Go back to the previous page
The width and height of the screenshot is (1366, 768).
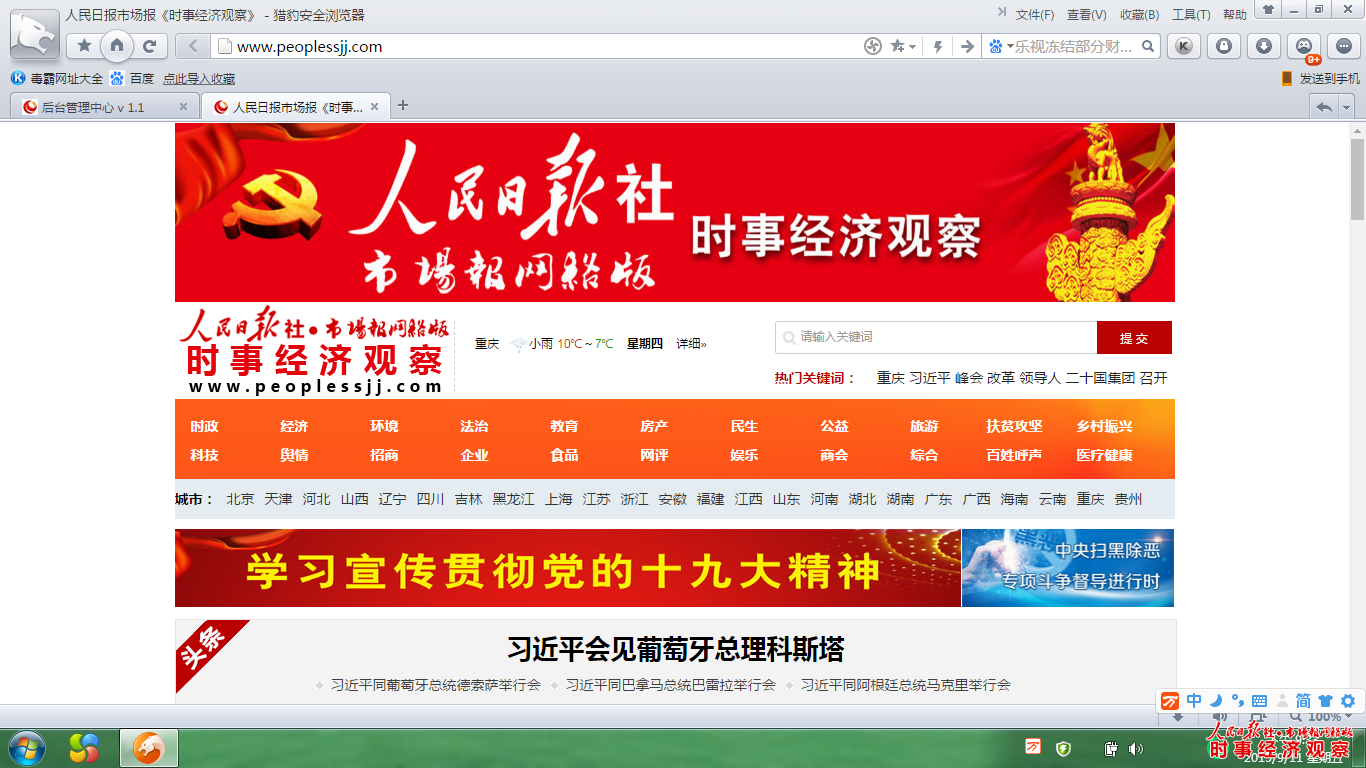[193, 46]
